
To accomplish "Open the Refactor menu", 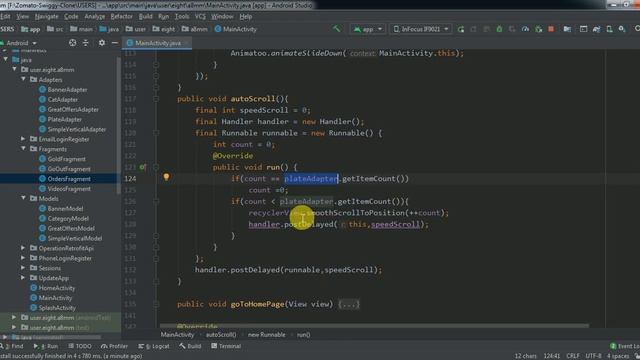I will [122, 16].
